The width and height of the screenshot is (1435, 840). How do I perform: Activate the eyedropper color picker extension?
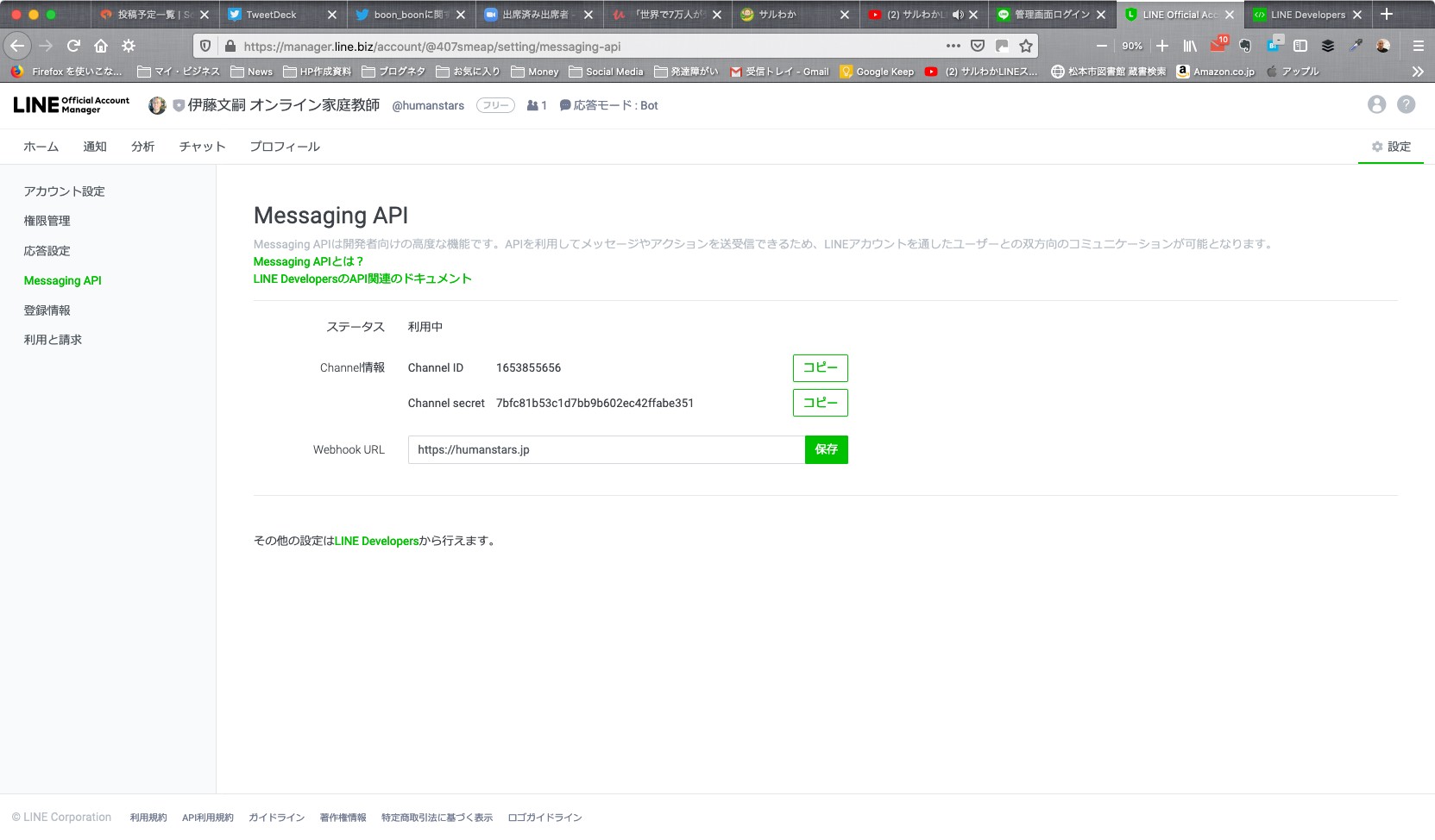point(1356,46)
